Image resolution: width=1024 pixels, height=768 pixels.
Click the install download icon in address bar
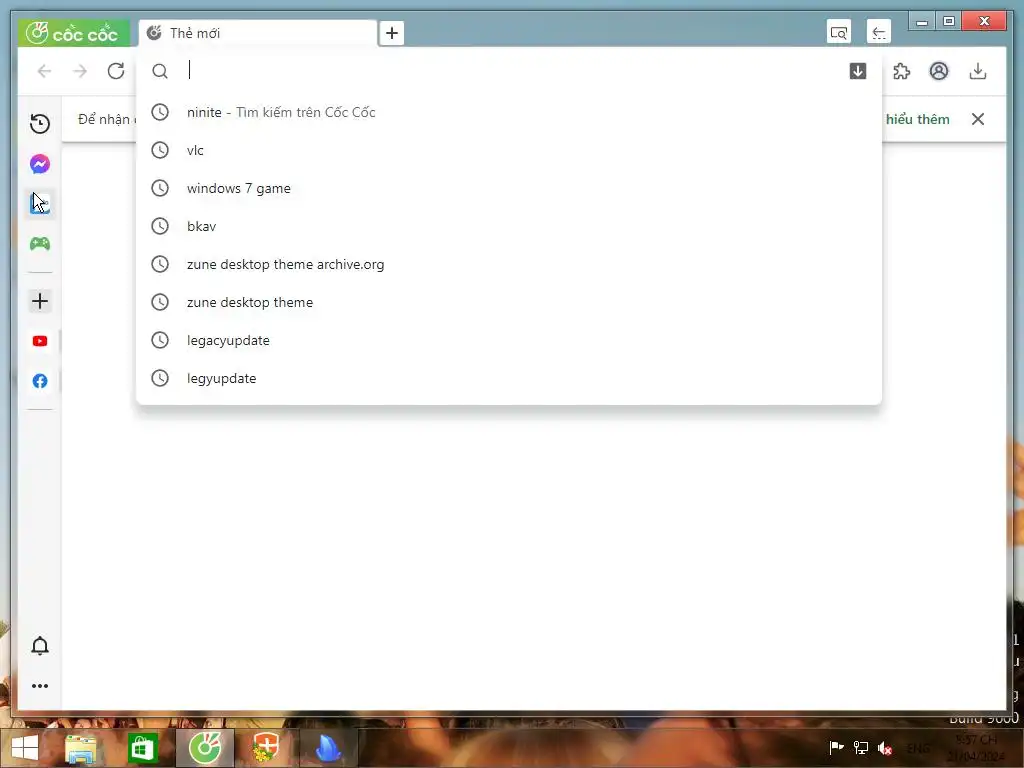coord(858,71)
